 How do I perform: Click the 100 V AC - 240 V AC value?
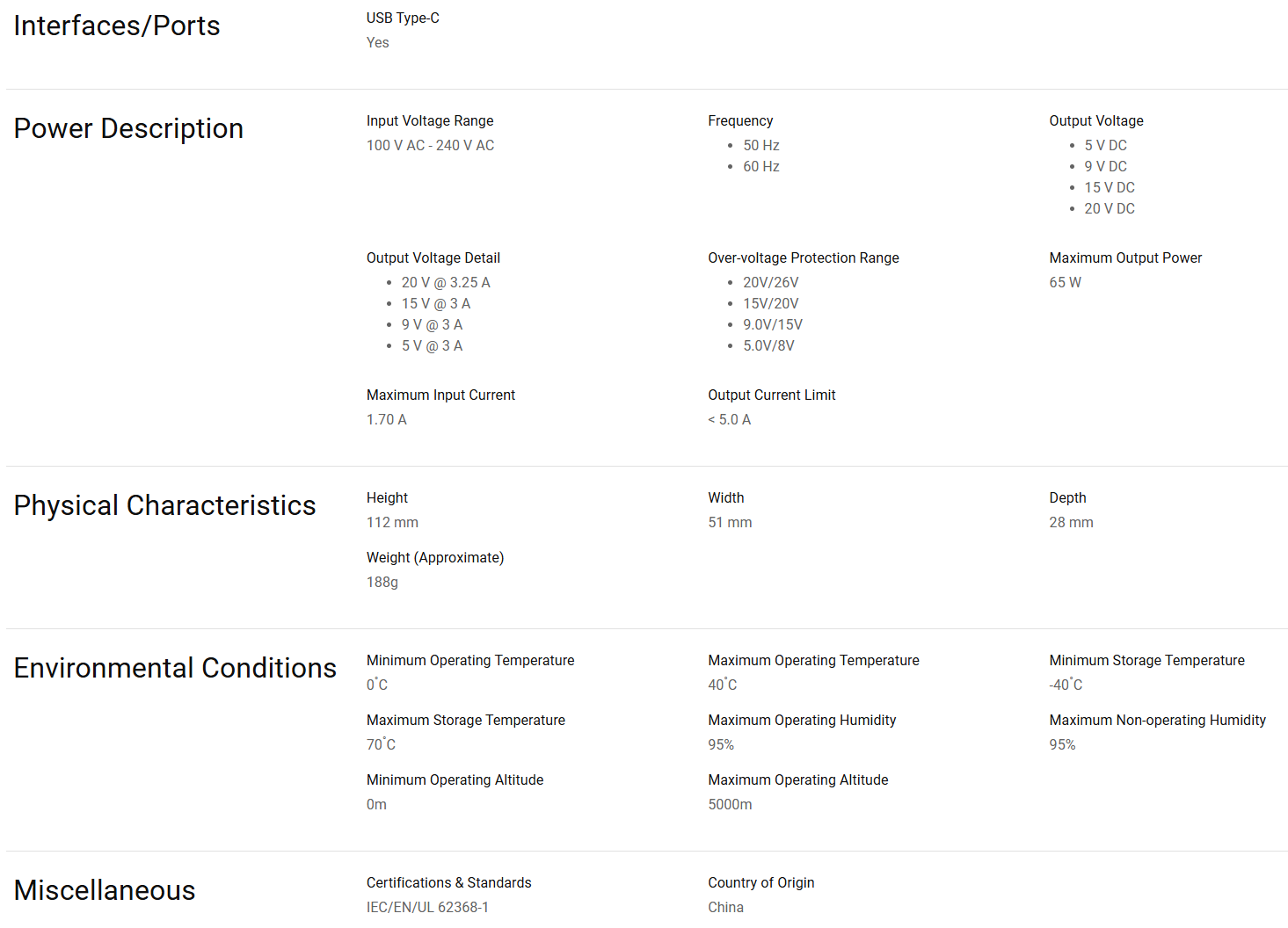tap(430, 146)
